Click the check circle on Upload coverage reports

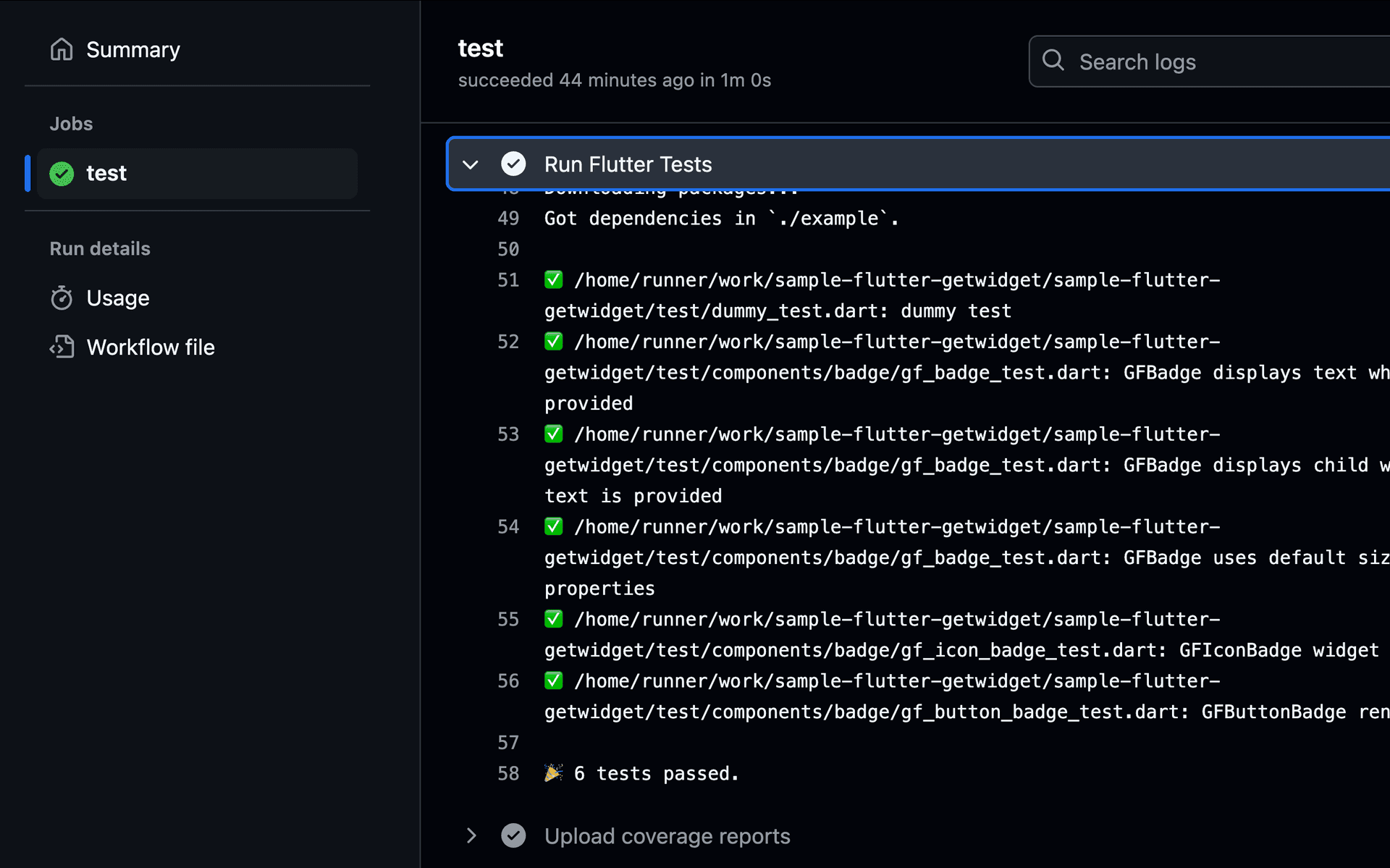tap(513, 836)
